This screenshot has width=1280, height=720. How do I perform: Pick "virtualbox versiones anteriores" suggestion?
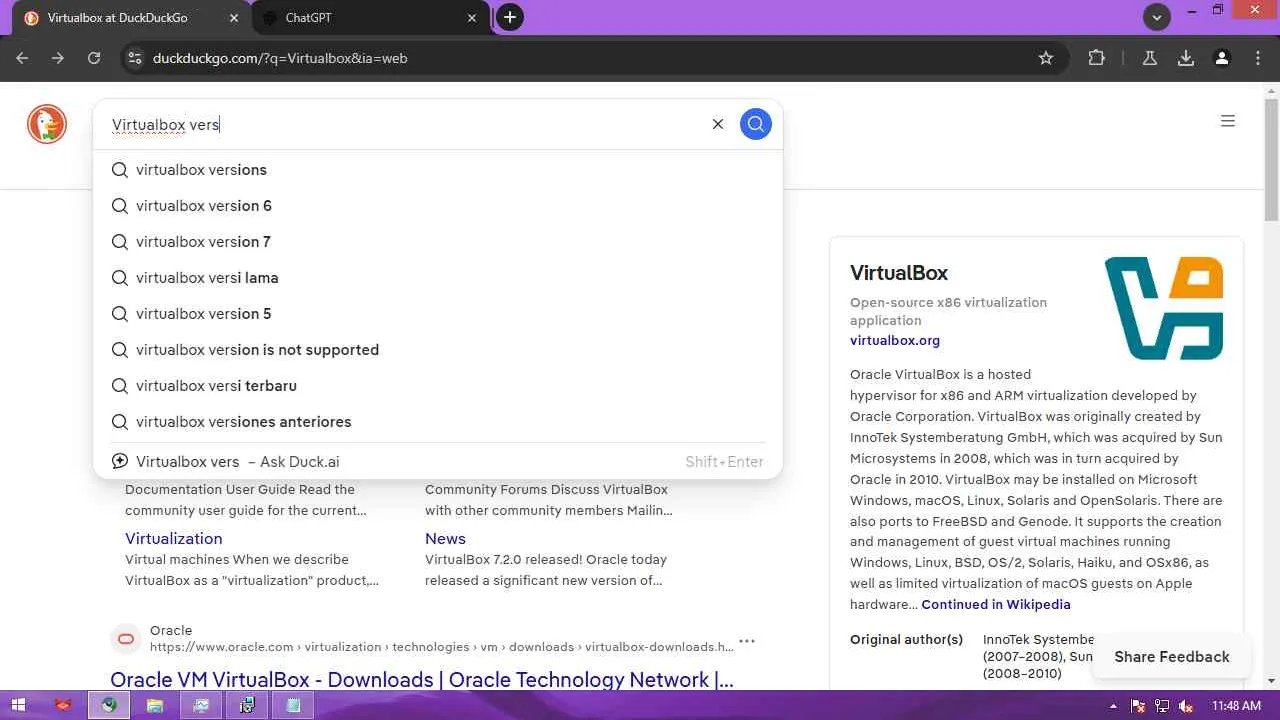pos(438,422)
